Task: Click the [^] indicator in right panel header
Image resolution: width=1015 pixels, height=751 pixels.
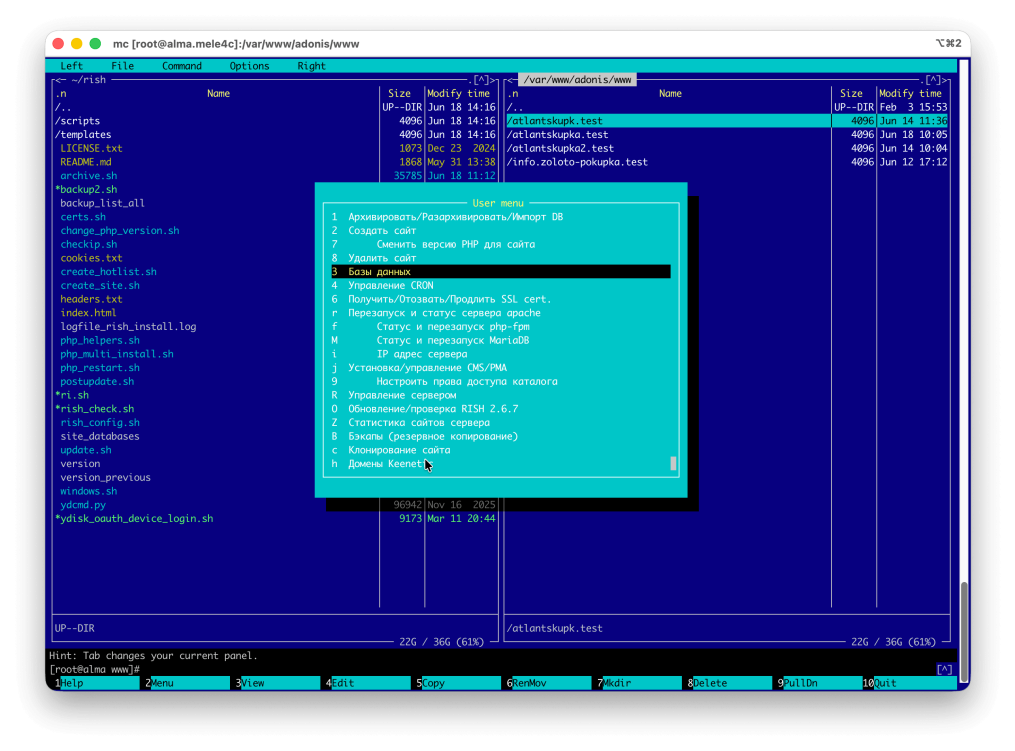Action: pos(934,80)
